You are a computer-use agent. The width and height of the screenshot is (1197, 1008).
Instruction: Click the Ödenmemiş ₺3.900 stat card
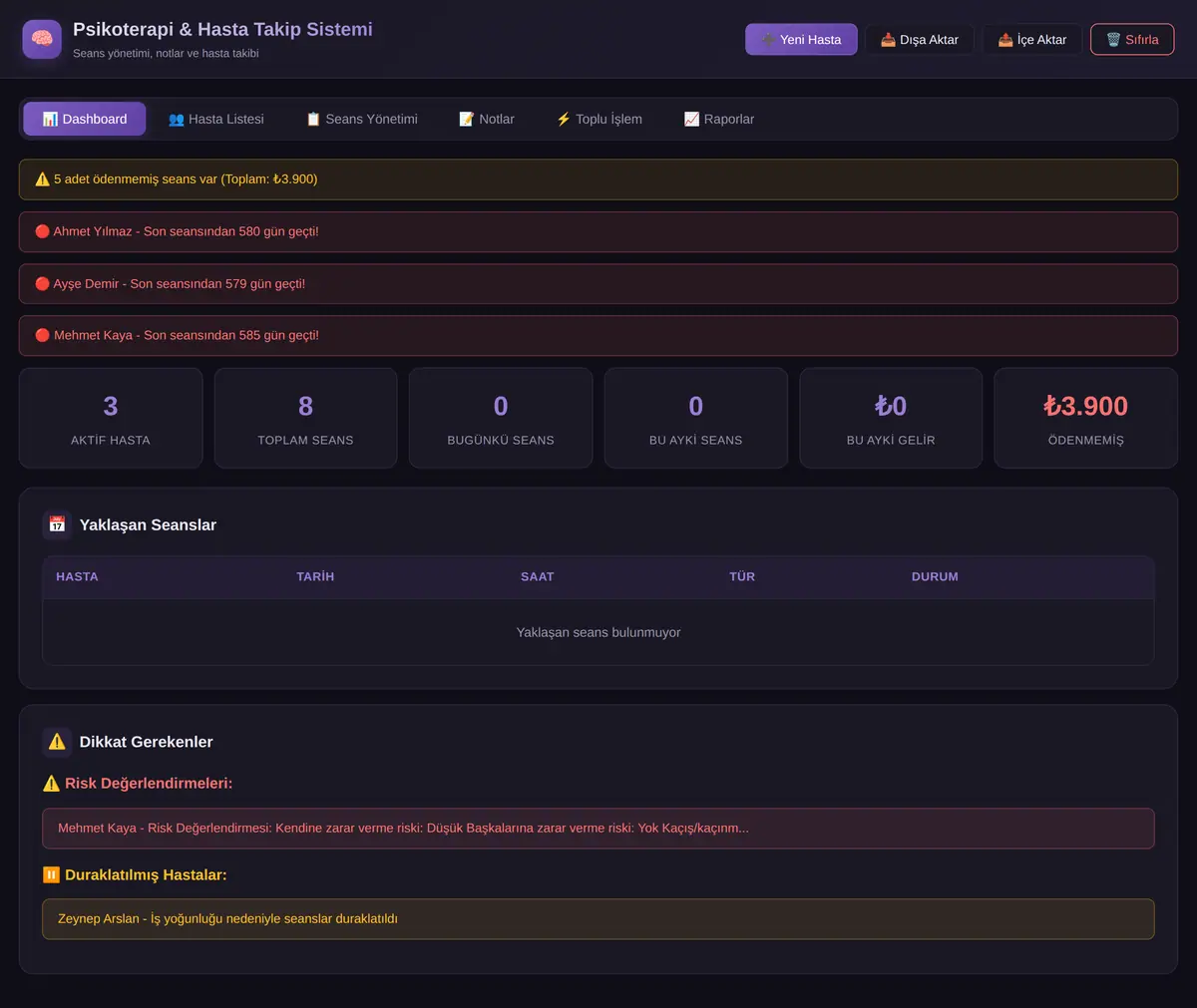point(1086,418)
